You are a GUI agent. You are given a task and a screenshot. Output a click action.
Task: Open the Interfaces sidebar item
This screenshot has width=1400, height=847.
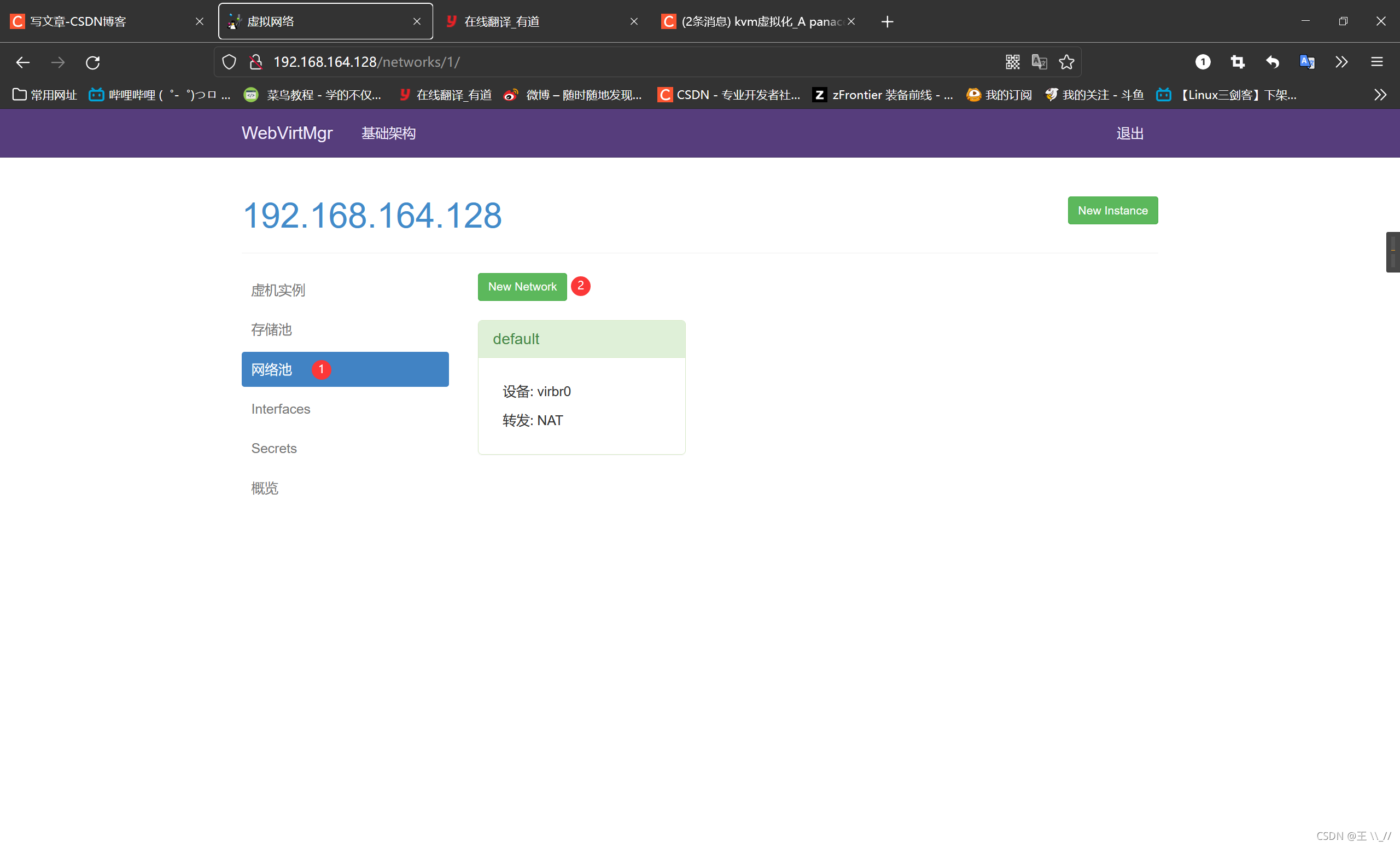click(x=346, y=409)
